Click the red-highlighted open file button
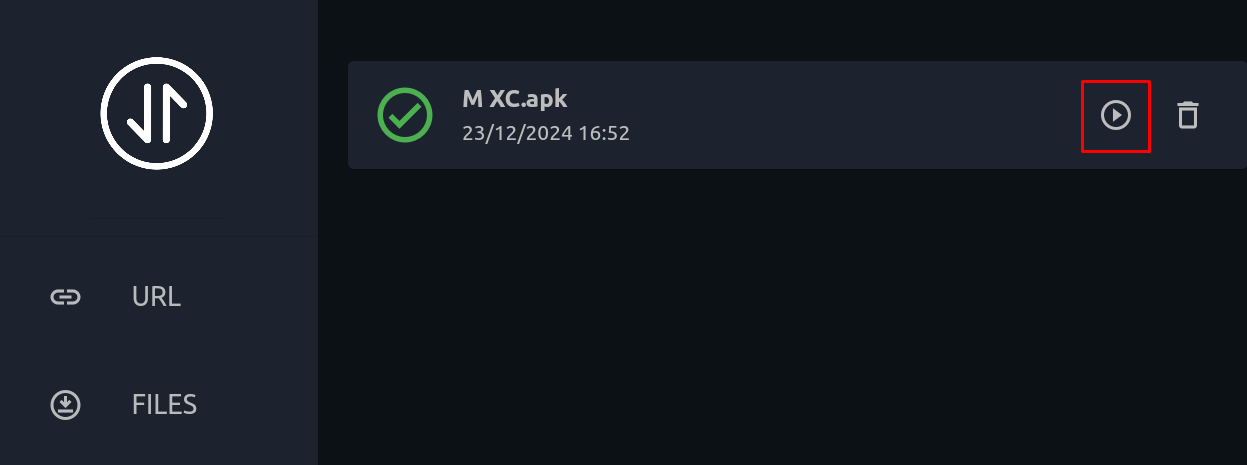The height and width of the screenshot is (465, 1247). (x=1115, y=116)
